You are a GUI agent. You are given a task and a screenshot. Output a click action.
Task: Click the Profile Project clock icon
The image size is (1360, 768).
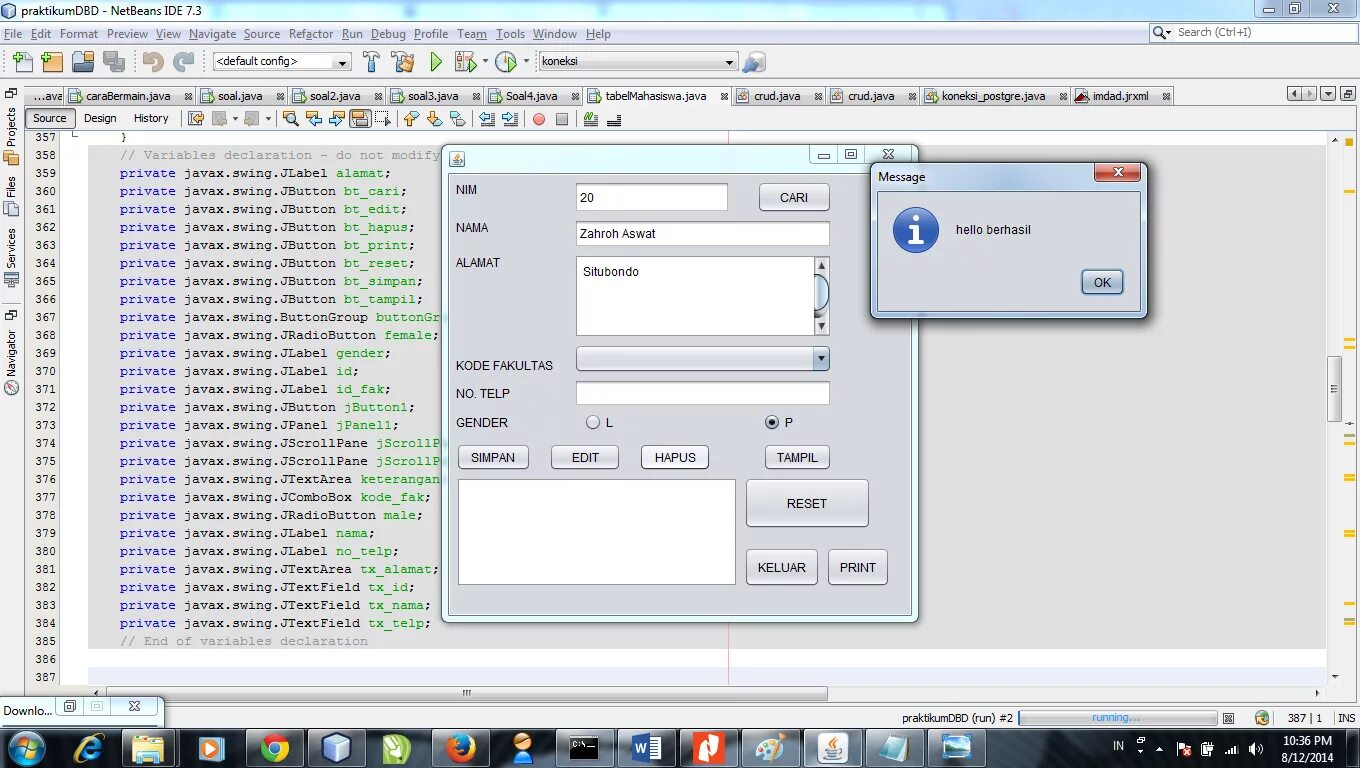pyautogui.click(x=506, y=62)
